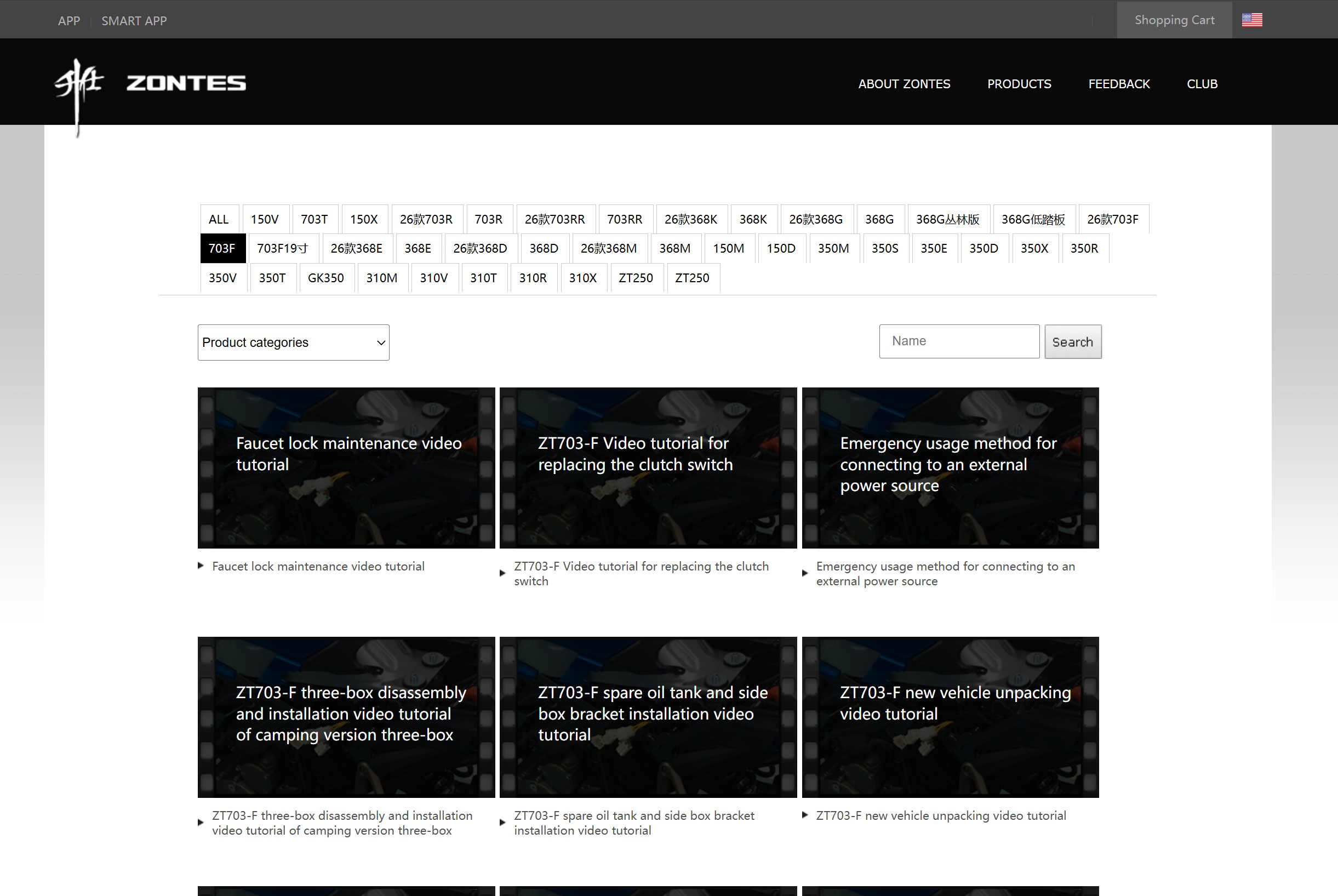Select the 310M model tab
Image resolution: width=1338 pixels, height=896 pixels.
click(x=382, y=278)
